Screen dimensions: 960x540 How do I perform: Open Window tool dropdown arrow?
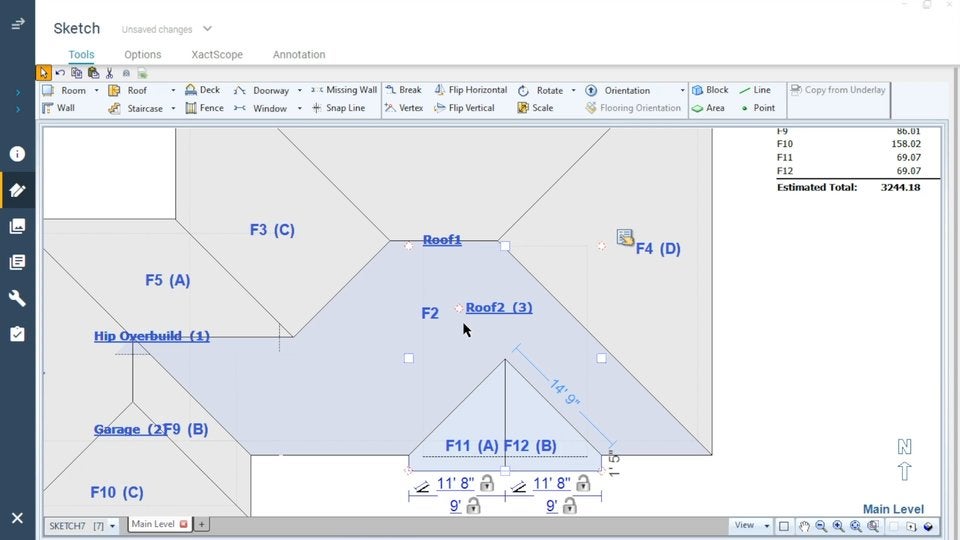[x=299, y=108]
